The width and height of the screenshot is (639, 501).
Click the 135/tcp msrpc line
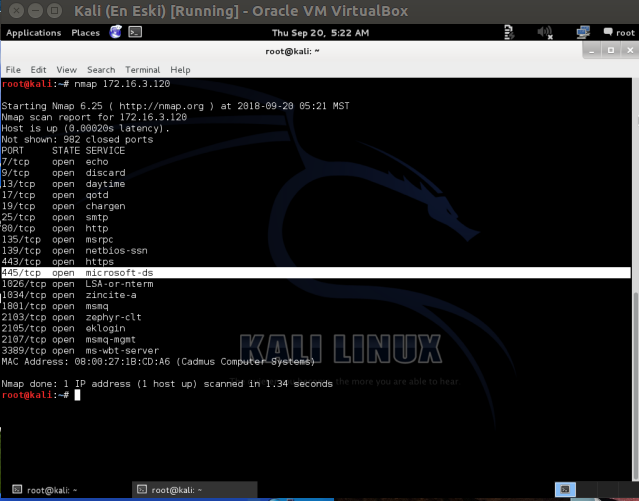(57, 239)
